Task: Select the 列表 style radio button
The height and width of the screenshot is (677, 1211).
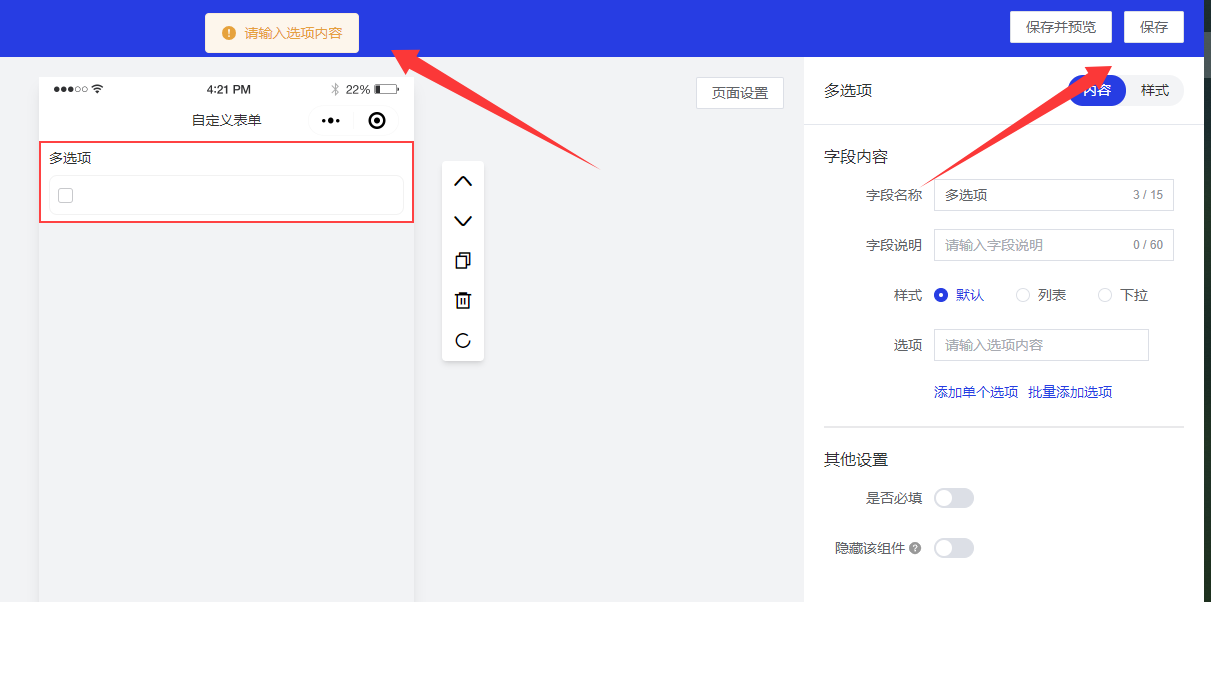Action: pyautogui.click(x=1023, y=295)
